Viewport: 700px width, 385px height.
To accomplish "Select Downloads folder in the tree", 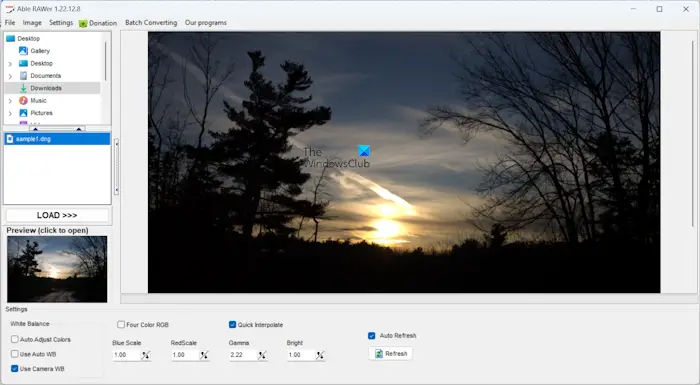I will (46, 88).
